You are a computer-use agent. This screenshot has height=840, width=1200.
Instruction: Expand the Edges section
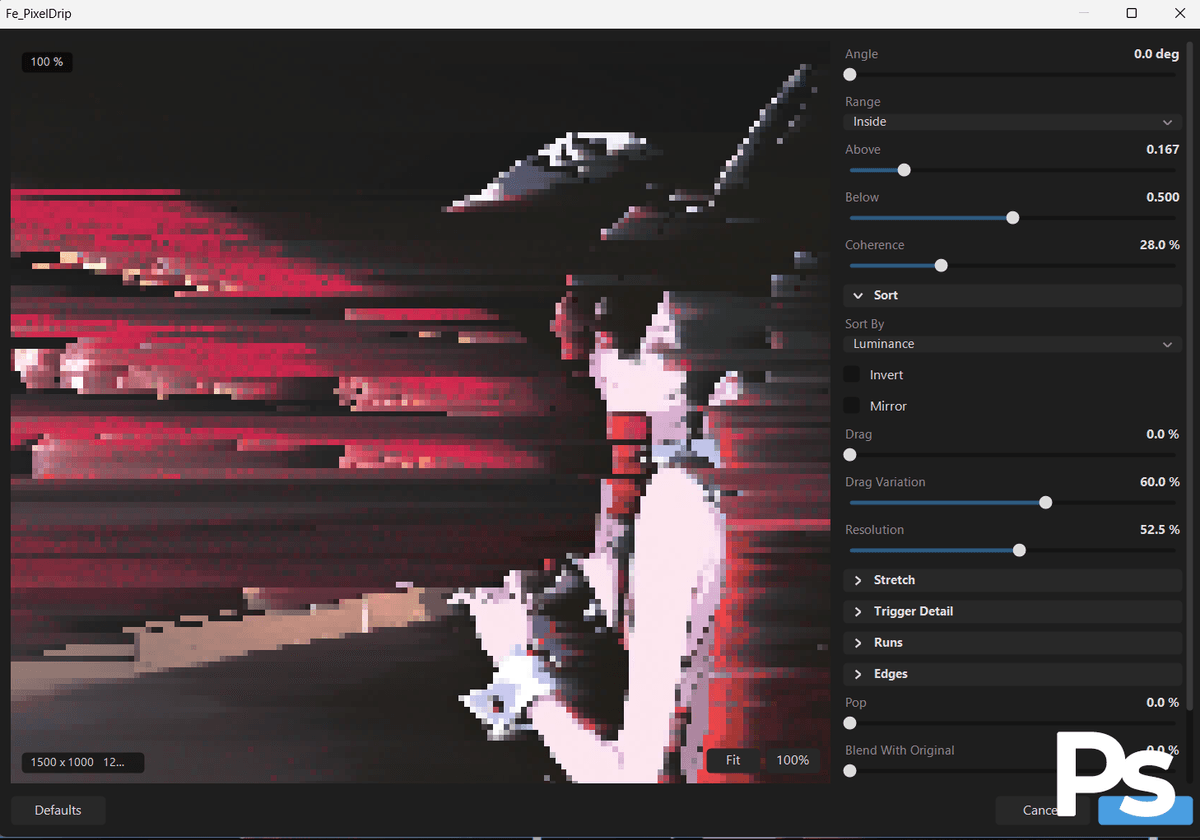[1012, 674]
